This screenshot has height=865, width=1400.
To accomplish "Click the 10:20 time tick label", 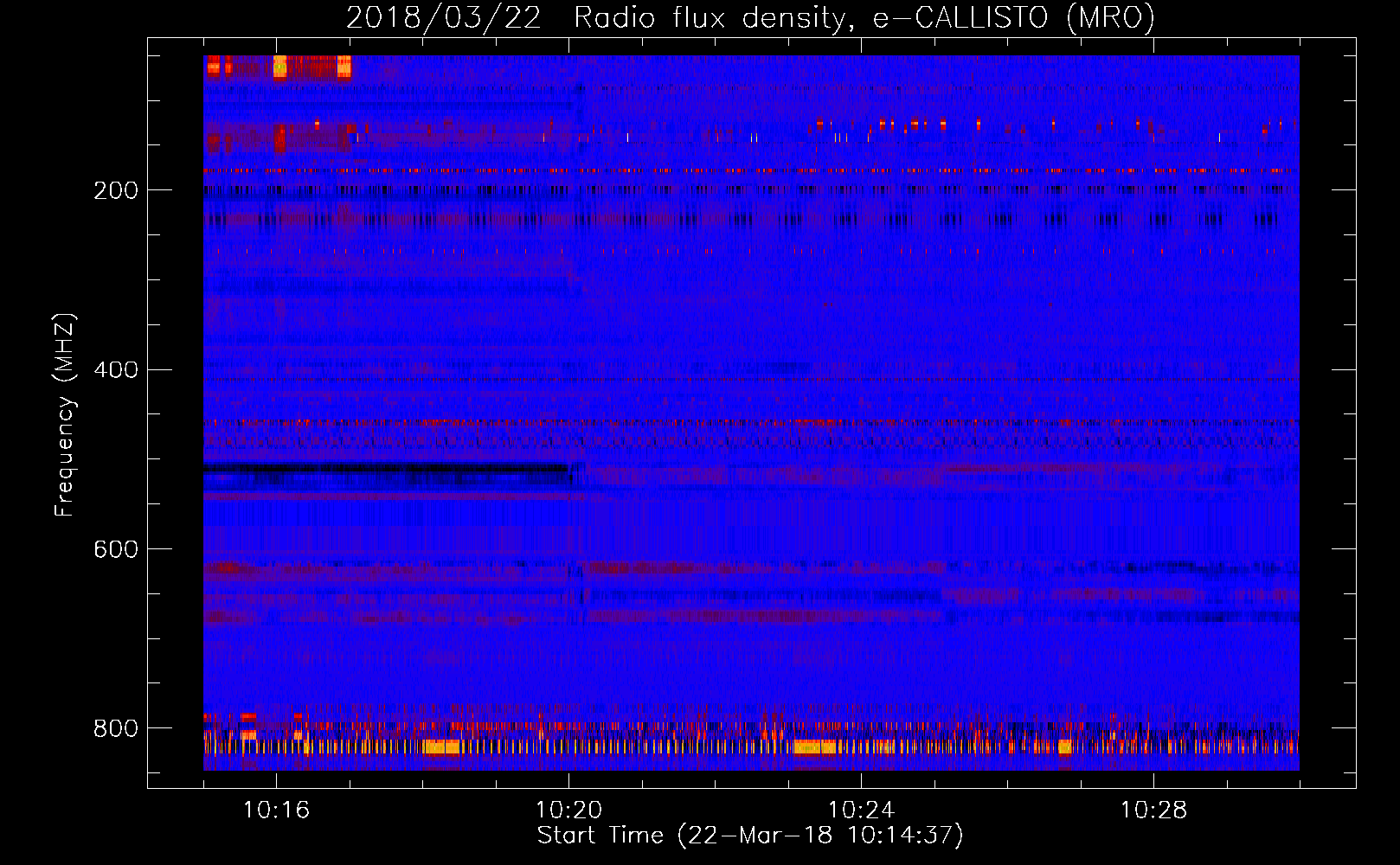I will (x=568, y=811).
